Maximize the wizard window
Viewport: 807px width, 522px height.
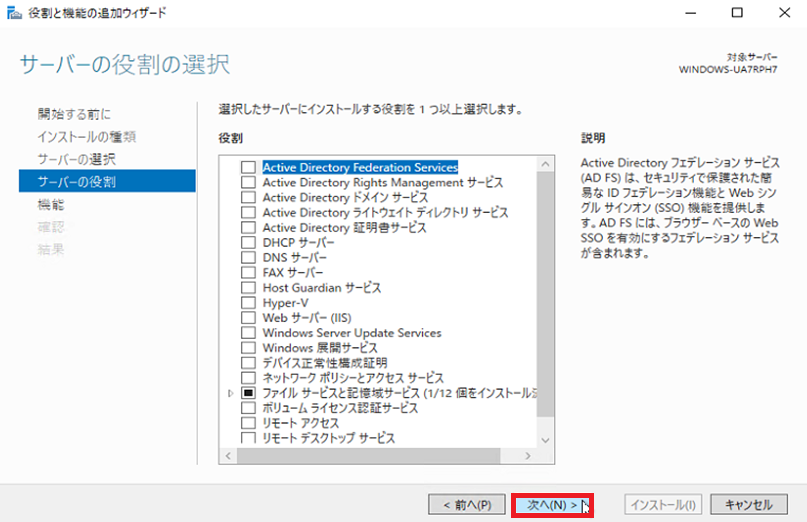pos(737,13)
